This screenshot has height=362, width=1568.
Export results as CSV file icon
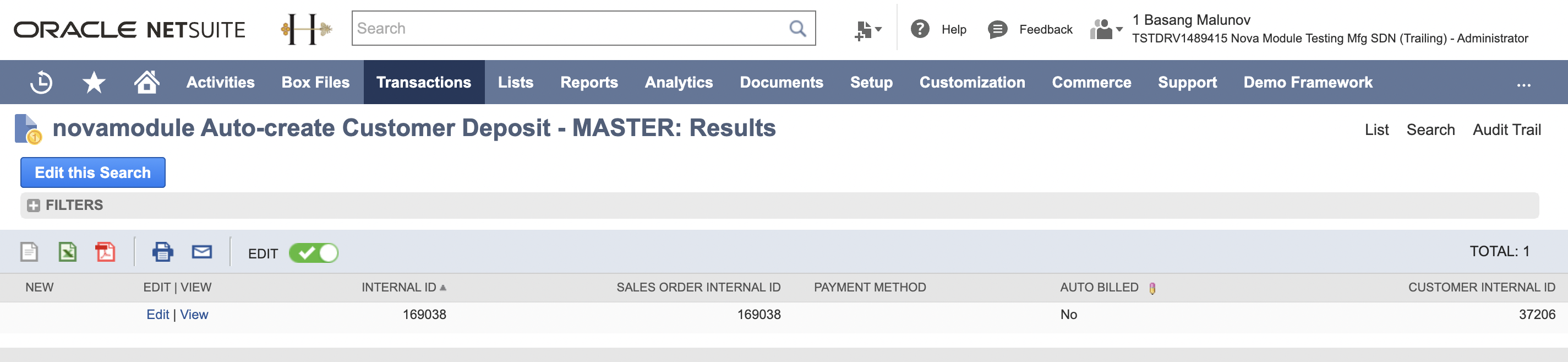point(29,252)
